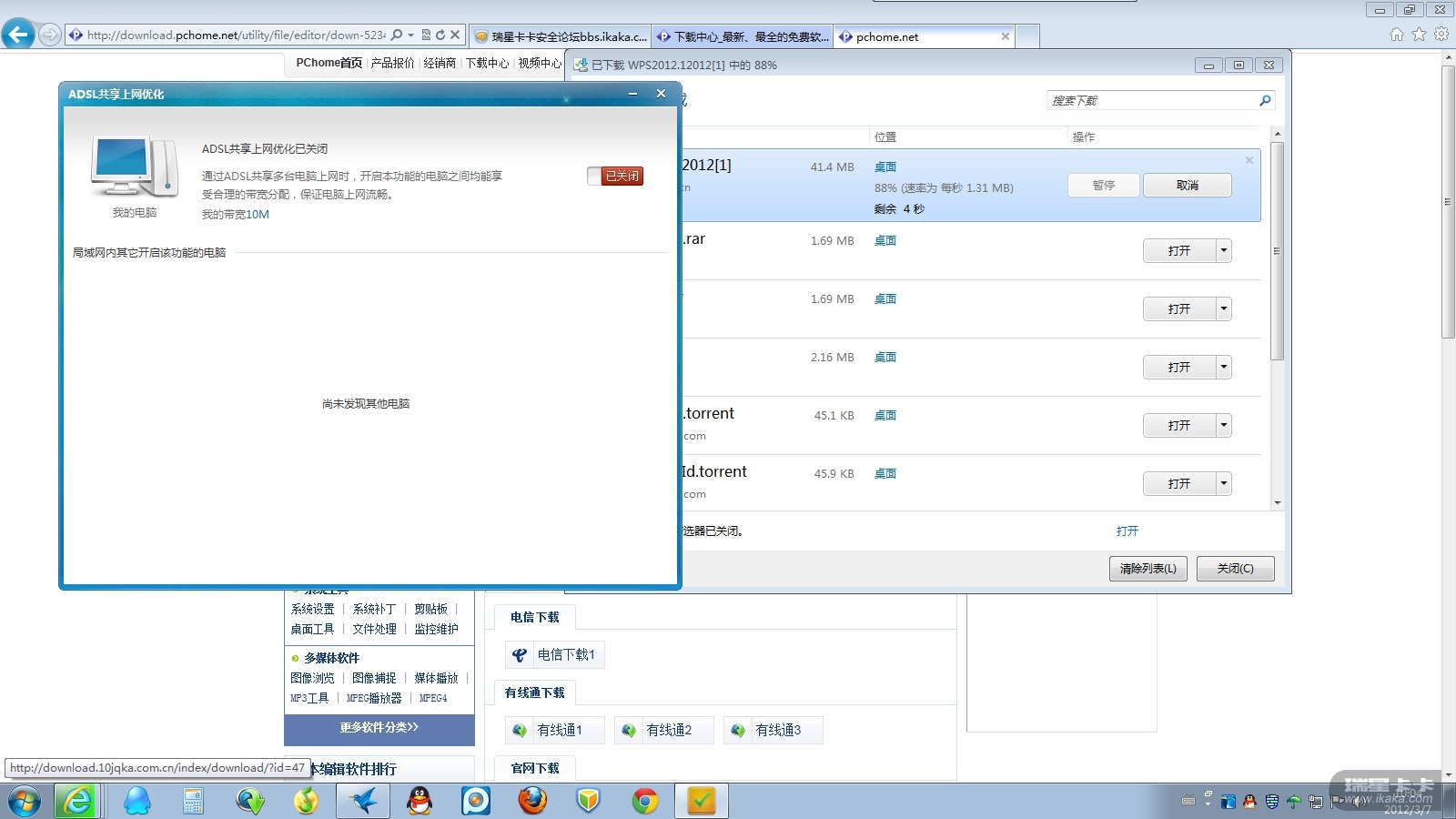Select the pchome.net browser tab
The image size is (1456, 819).
coord(924,36)
